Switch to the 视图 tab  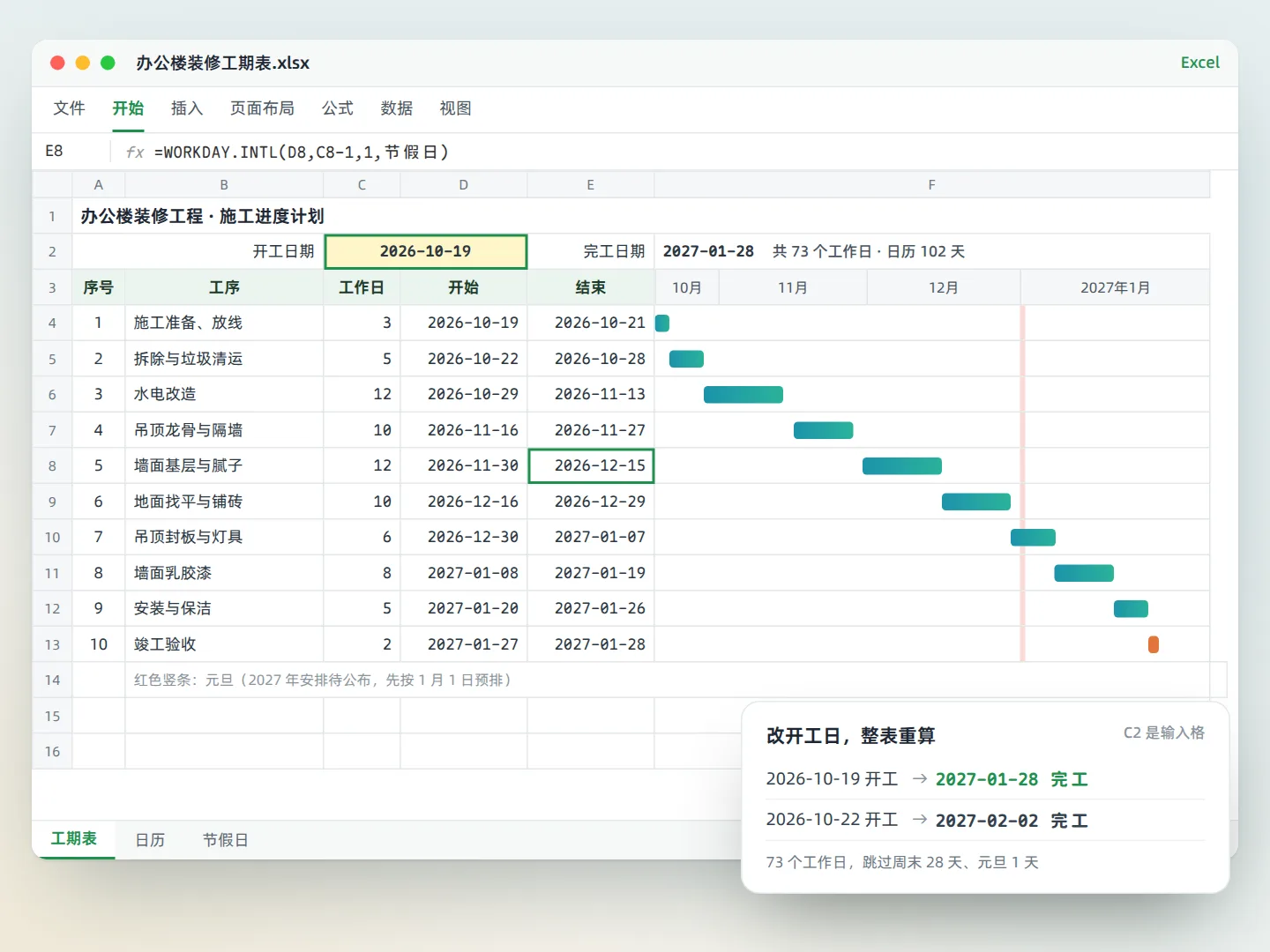click(456, 108)
